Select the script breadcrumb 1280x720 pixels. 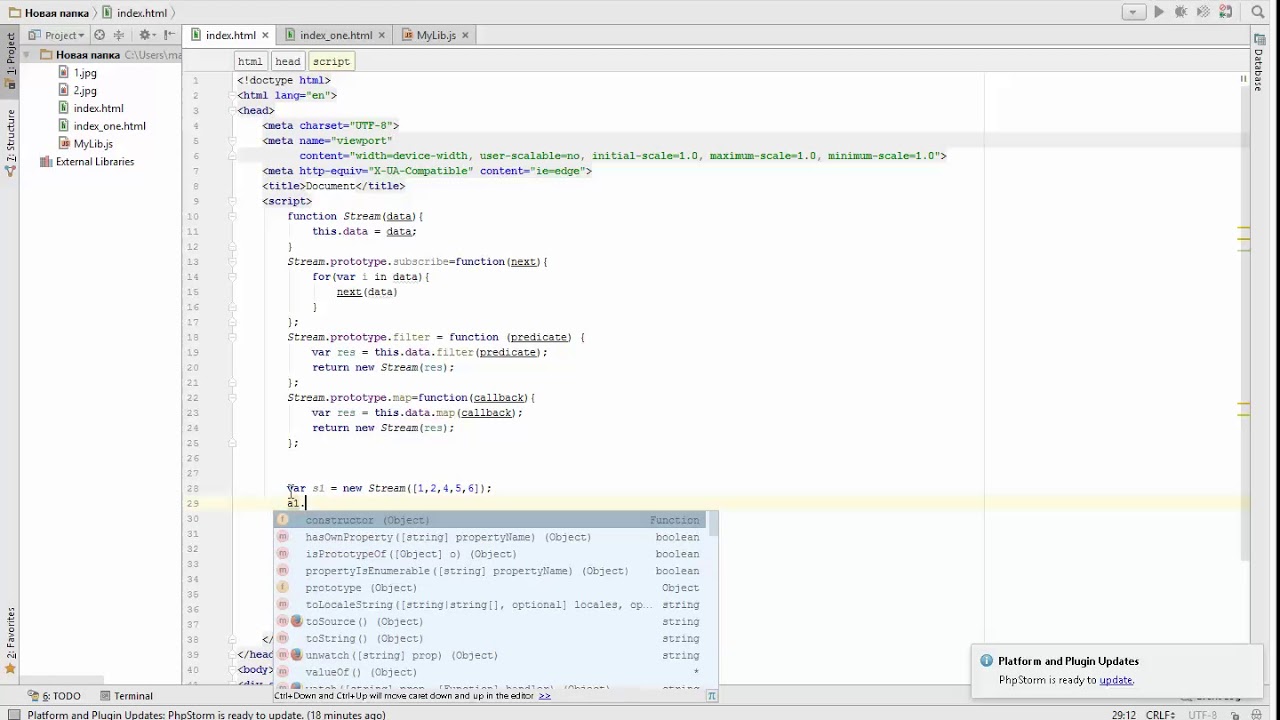click(x=331, y=61)
